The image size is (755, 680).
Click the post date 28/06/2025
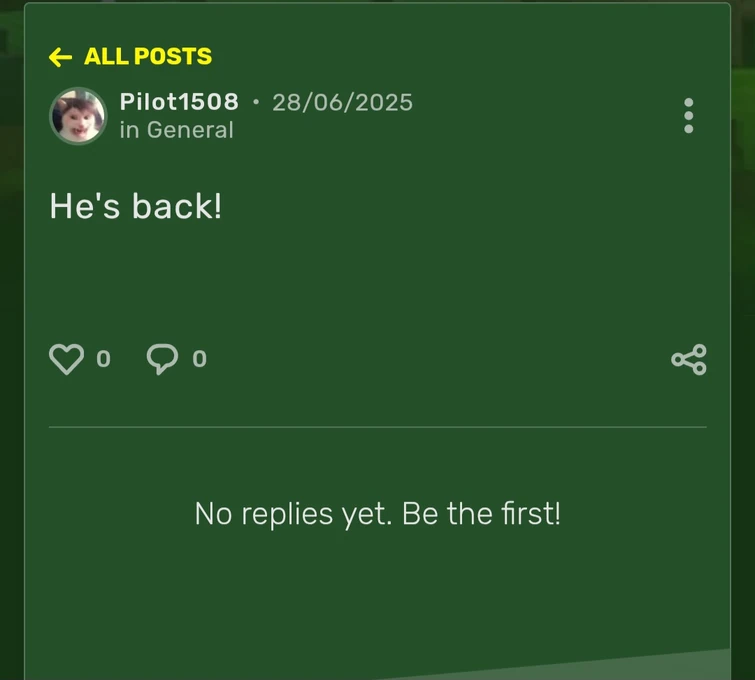pos(342,102)
